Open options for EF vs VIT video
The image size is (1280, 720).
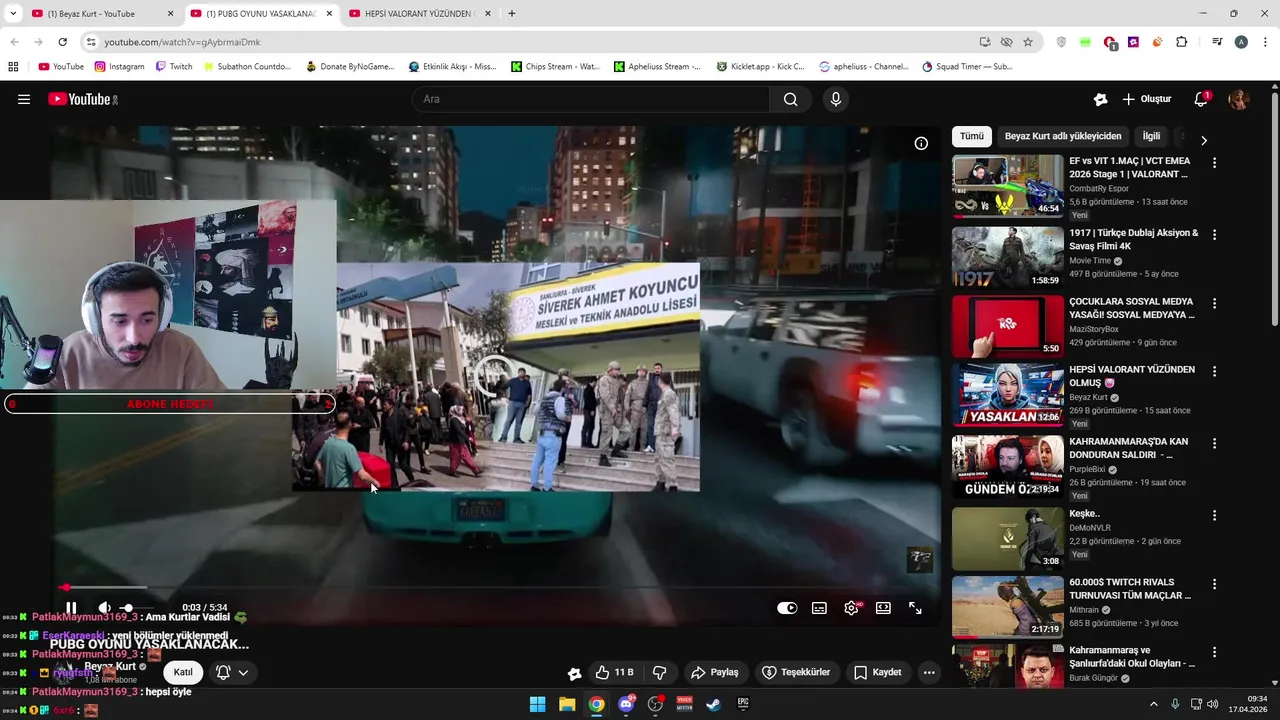[x=1215, y=162]
